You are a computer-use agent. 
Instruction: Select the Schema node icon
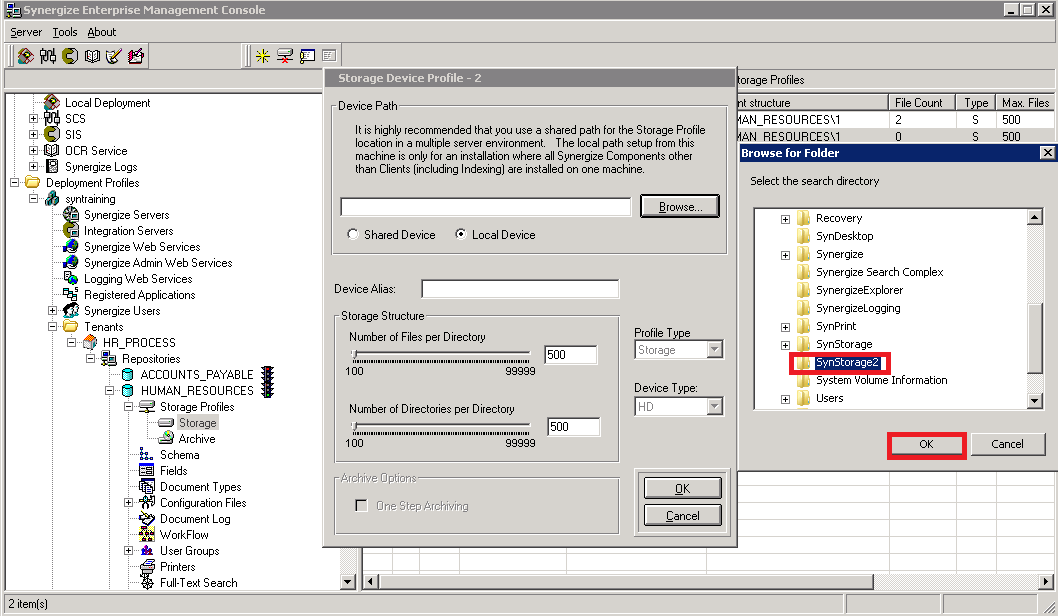(146, 455)
